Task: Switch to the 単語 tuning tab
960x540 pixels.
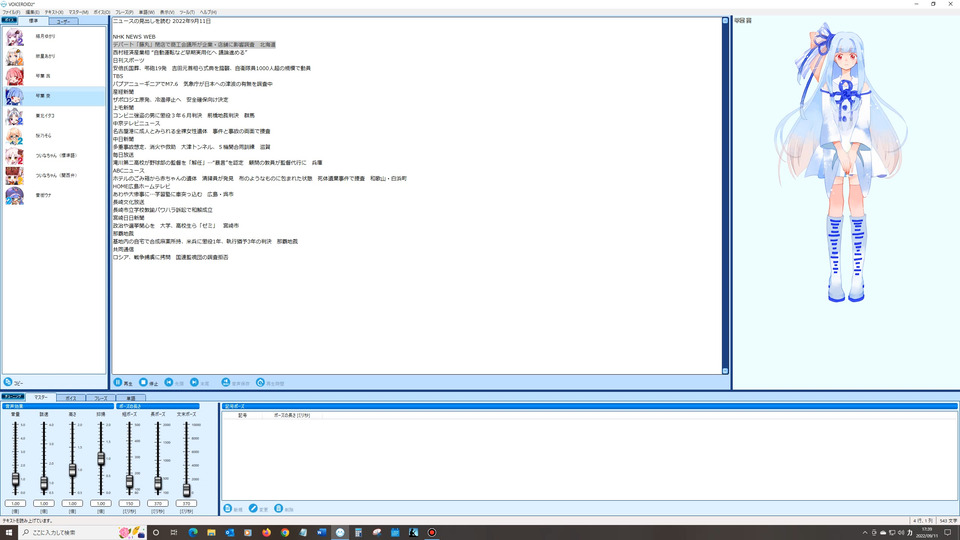Action: click(130, 398)
